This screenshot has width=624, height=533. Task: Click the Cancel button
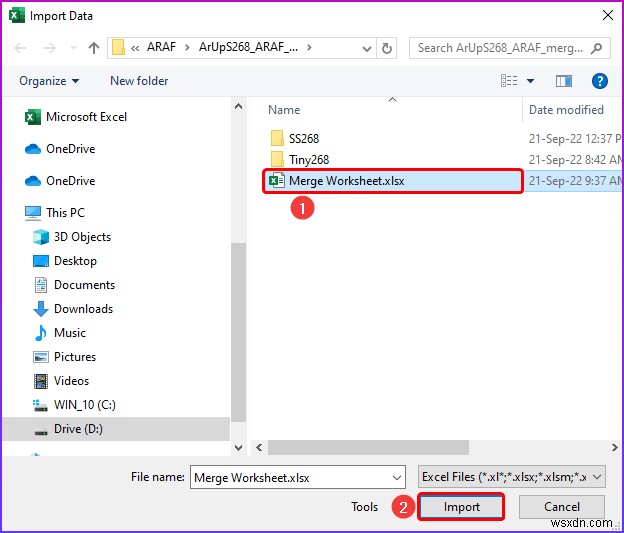(562, 507)
